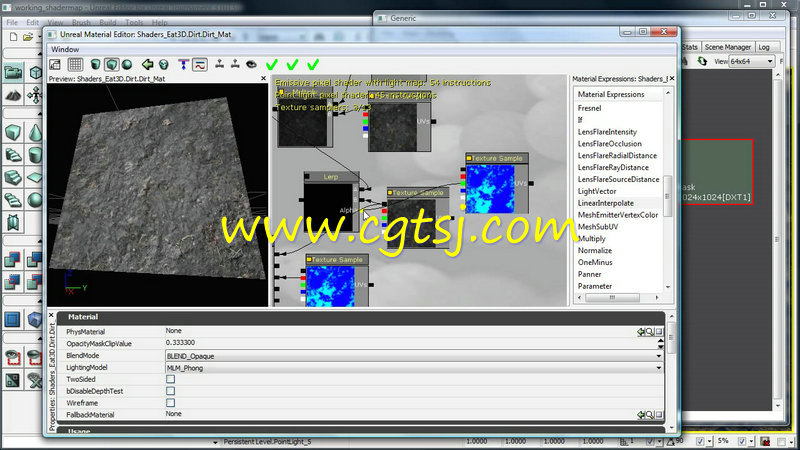Click the new window icon in material toolbar
This screenshot has height=450, width=800.
tap(55, 65)
